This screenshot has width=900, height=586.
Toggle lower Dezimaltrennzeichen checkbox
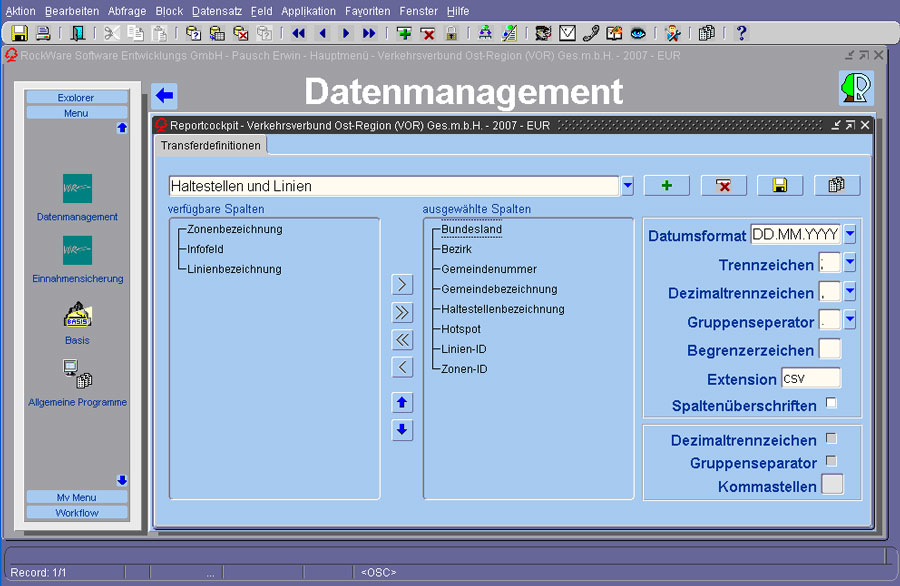[x=831, y=438]
